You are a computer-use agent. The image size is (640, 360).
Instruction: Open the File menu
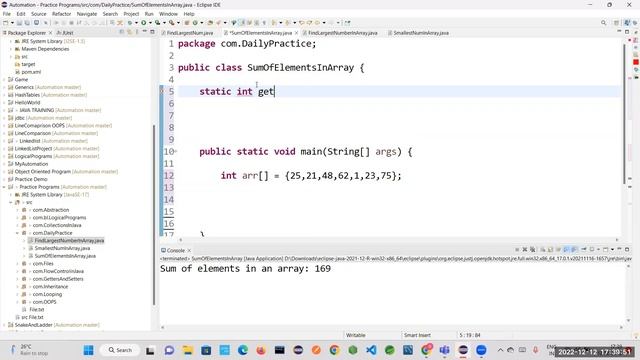pyautogui.click(x=7, y=14)
